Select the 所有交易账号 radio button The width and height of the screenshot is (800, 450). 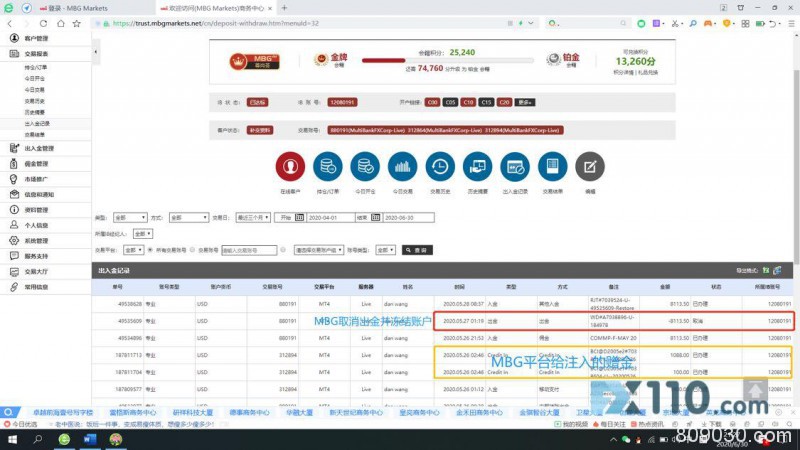(150, 250)
